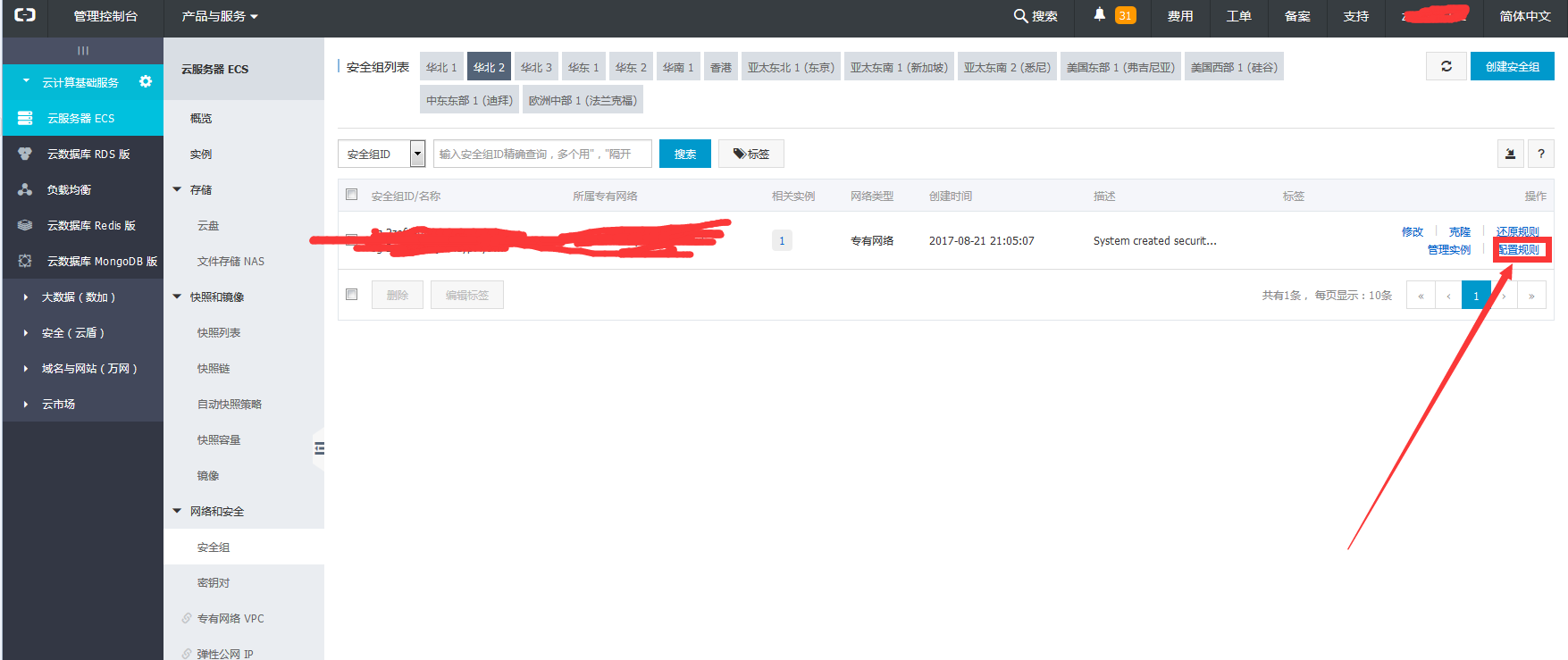1568x660 pixels.
Task: Click the 克隆 link
Action: (x=1460, y=231)
